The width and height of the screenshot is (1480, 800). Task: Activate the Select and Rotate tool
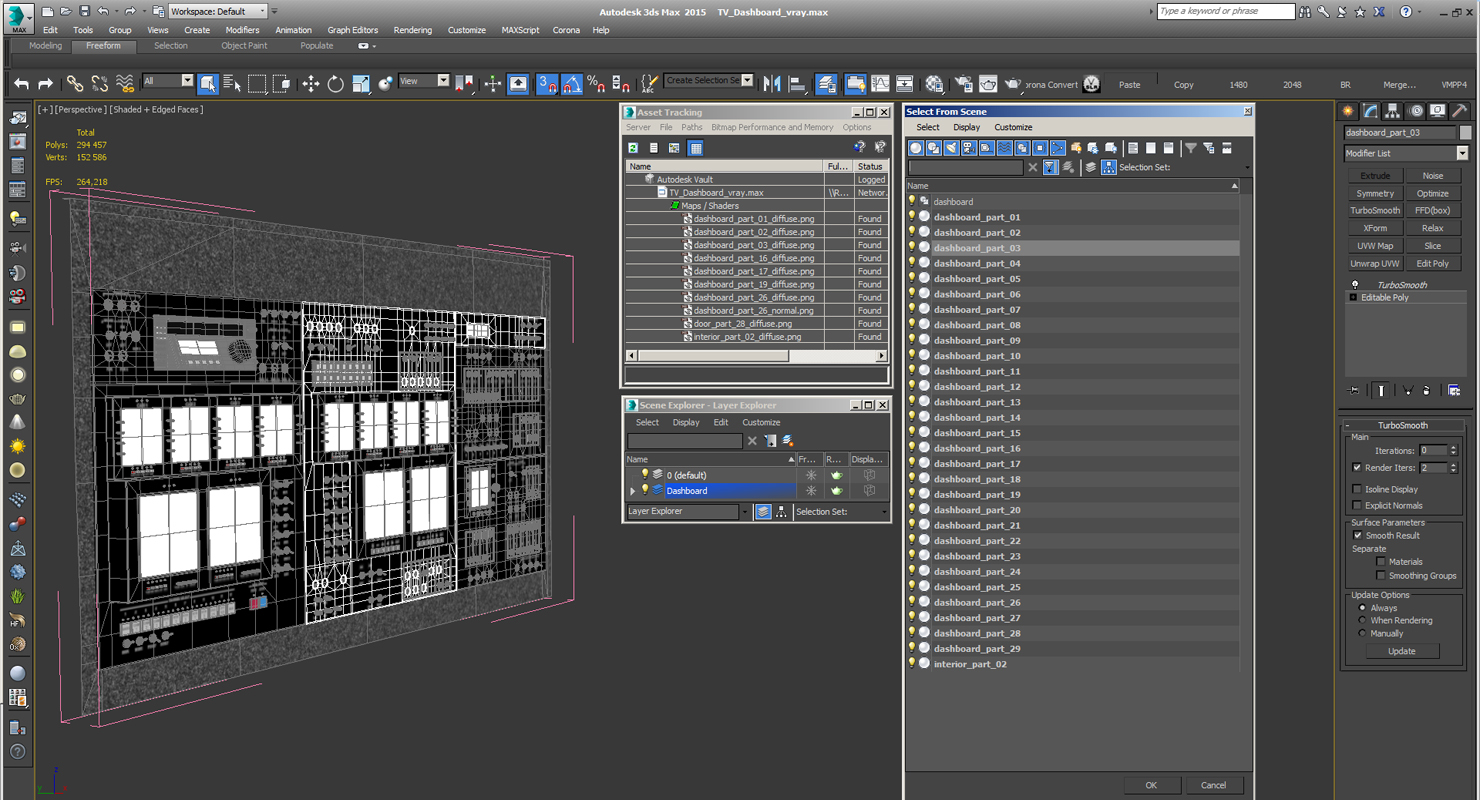tap(336, 84)
